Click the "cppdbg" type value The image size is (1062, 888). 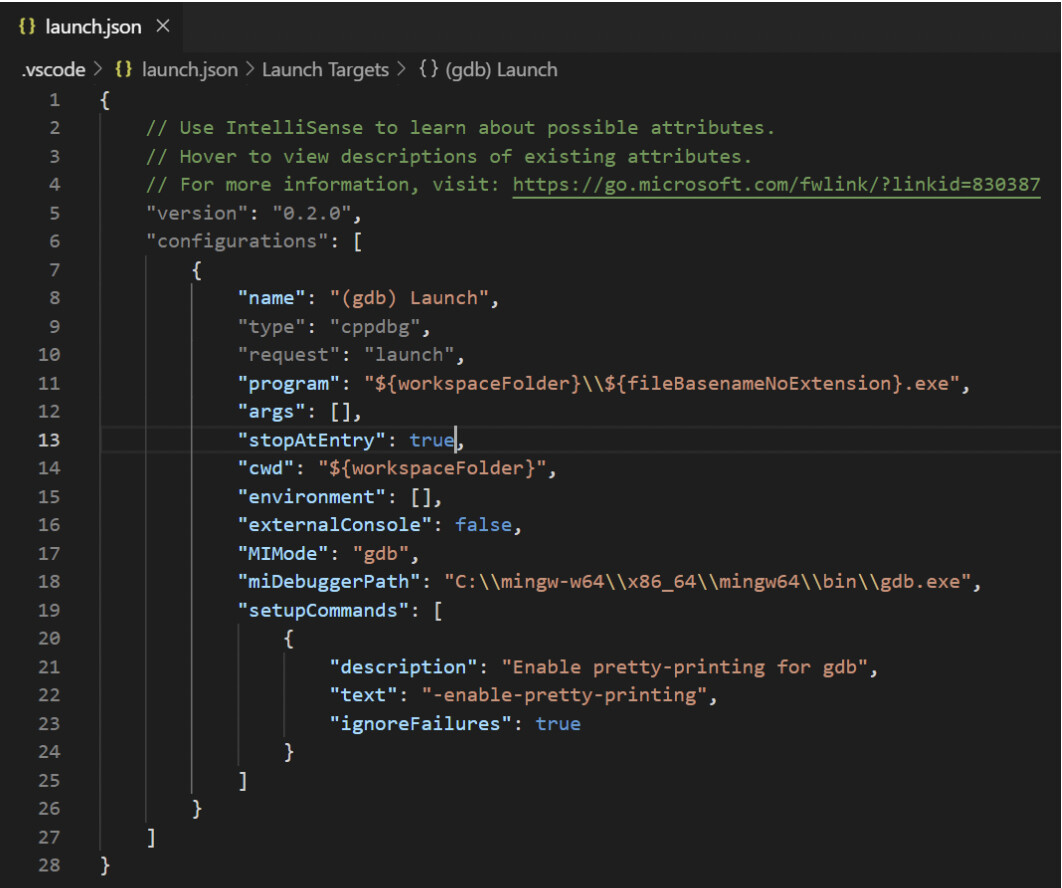click(x=375, y=327)
